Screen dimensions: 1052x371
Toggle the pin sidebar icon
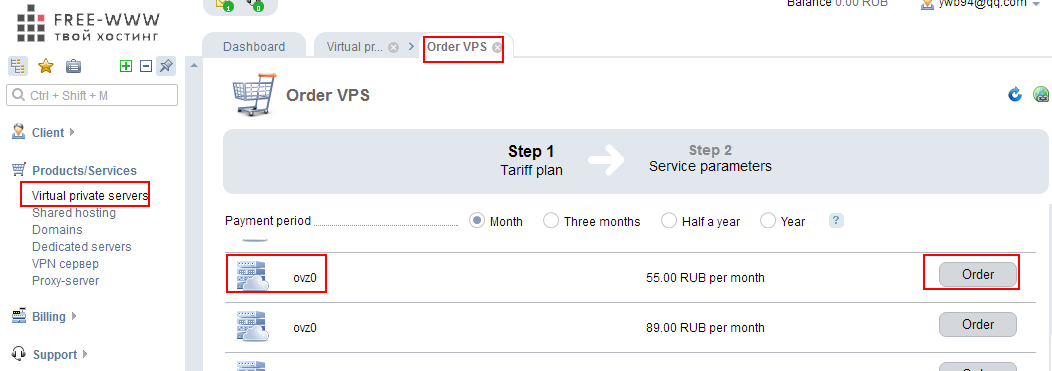166,66
